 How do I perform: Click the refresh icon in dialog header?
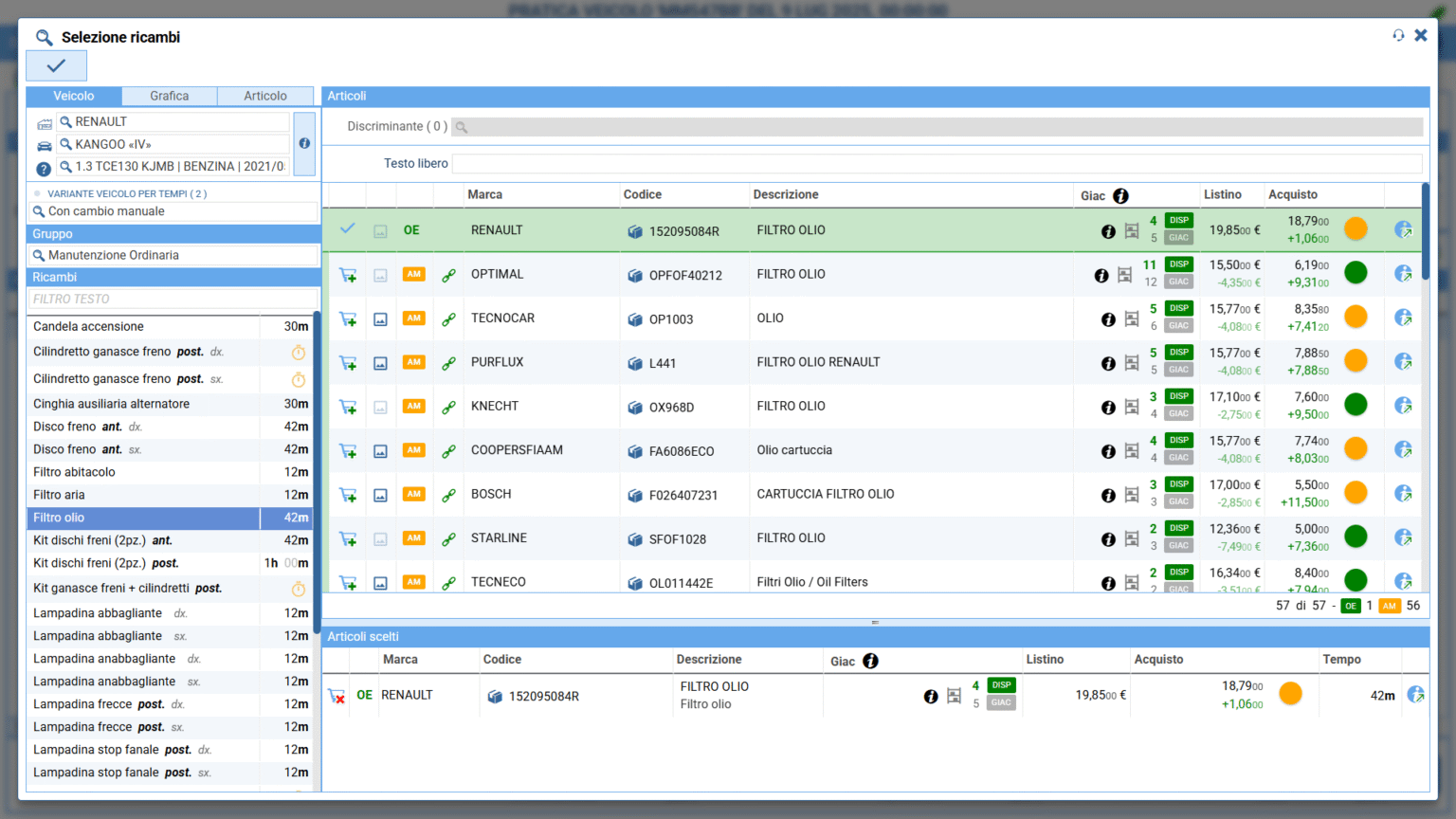click(x=1398, y=35)
